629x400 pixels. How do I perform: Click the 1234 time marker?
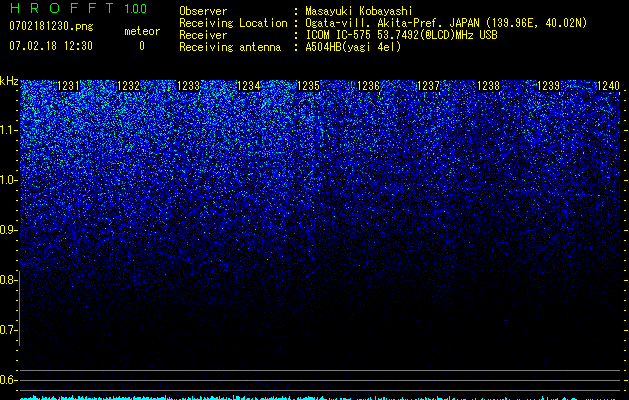click(x=249, y=86)
